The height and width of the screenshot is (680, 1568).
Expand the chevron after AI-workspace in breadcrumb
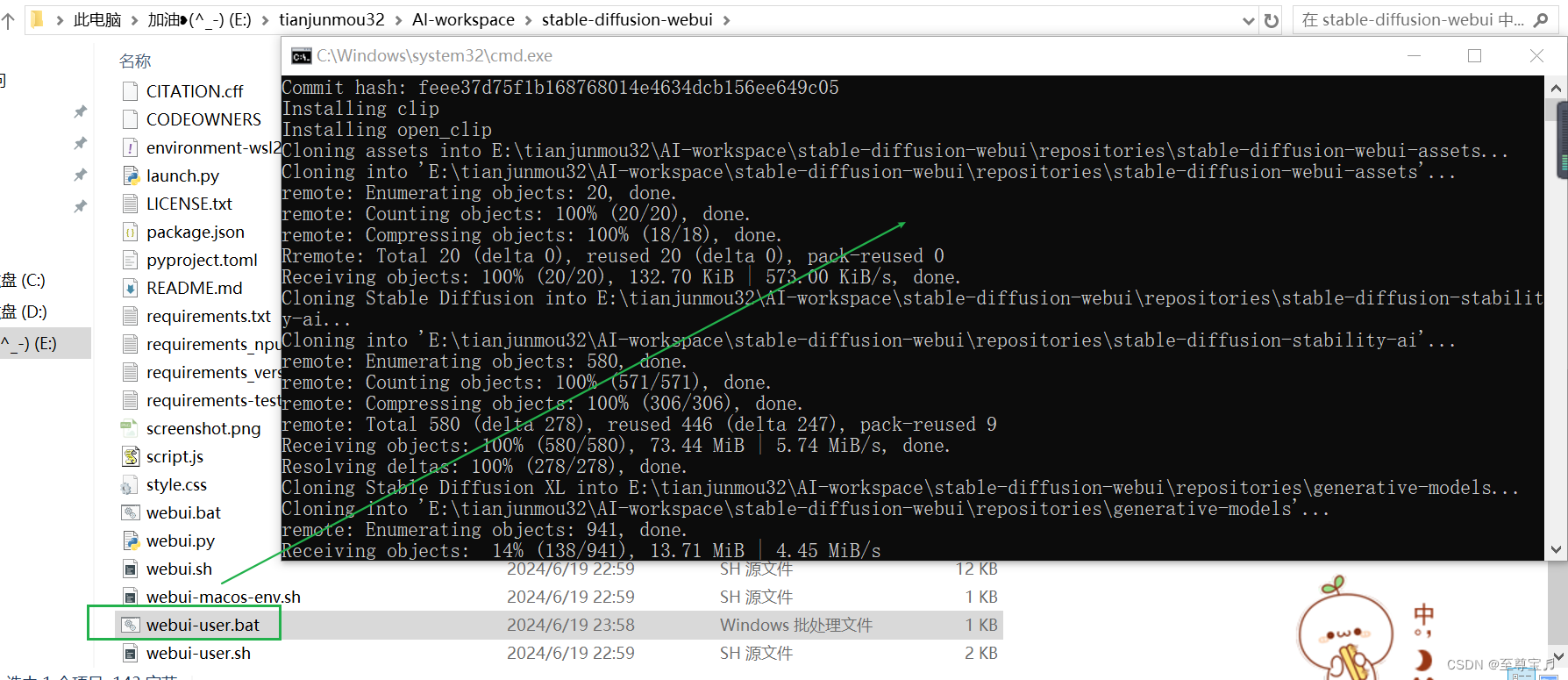click(x=529, y=19)
